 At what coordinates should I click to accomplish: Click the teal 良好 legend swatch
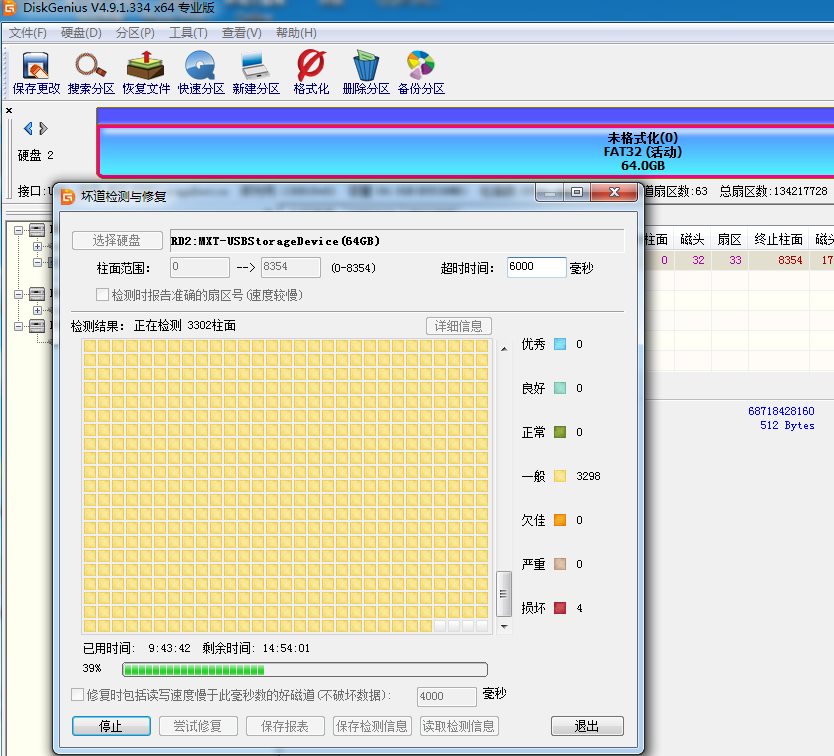point(560,388)
